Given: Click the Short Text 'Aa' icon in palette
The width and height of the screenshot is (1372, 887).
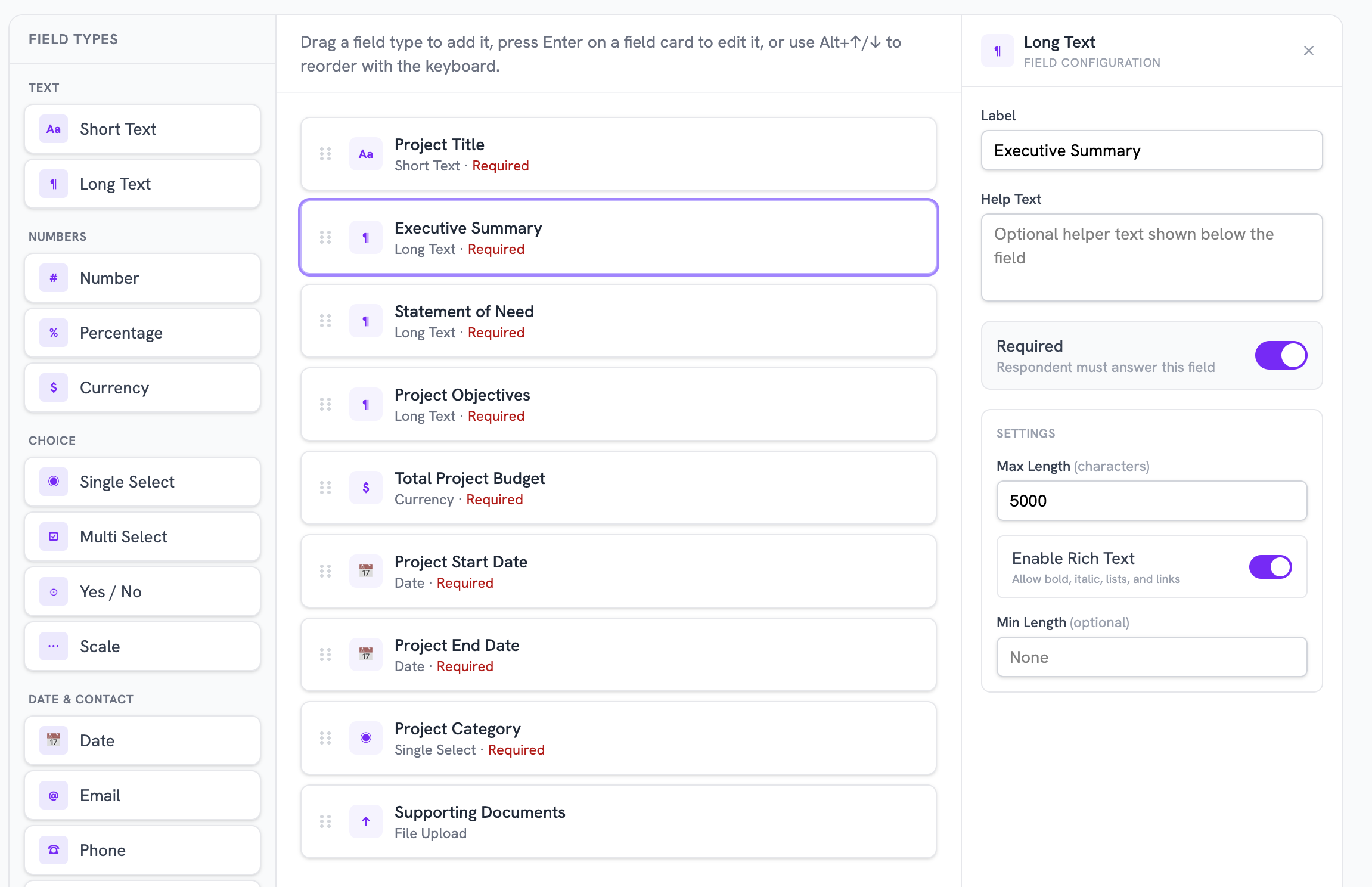Looking at the screenshot, I should click(54, 129).
